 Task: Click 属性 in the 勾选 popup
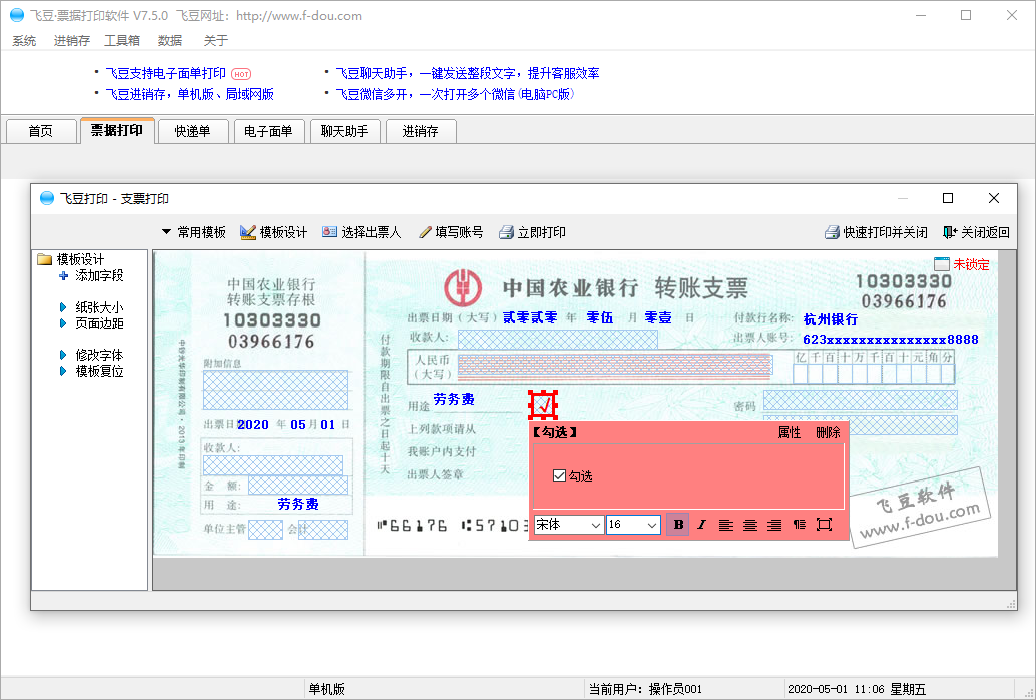(x=789, y=432)
